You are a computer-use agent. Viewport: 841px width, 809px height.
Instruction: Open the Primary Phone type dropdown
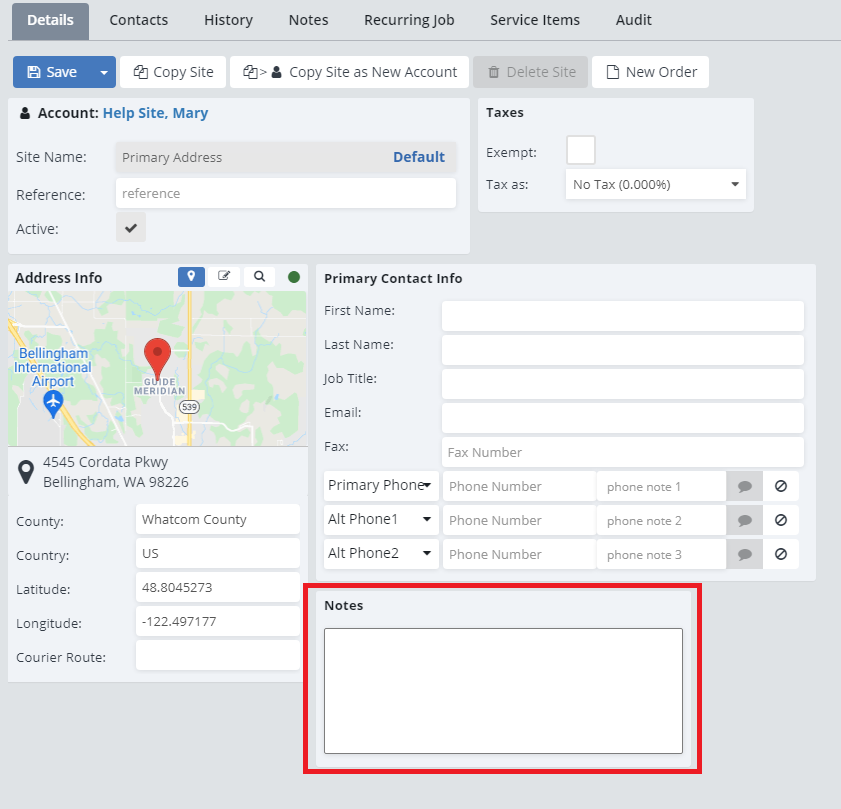tap(381, 486)
